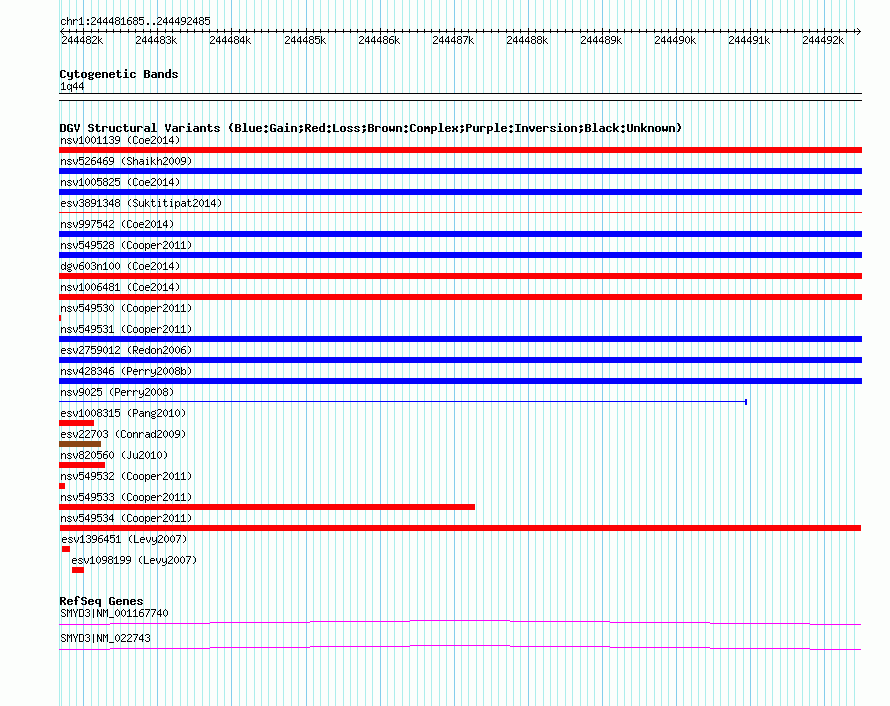Click the nsv1001139 (Coe2014) variant label
Viewport: 890px width, 706px height.
120,140
